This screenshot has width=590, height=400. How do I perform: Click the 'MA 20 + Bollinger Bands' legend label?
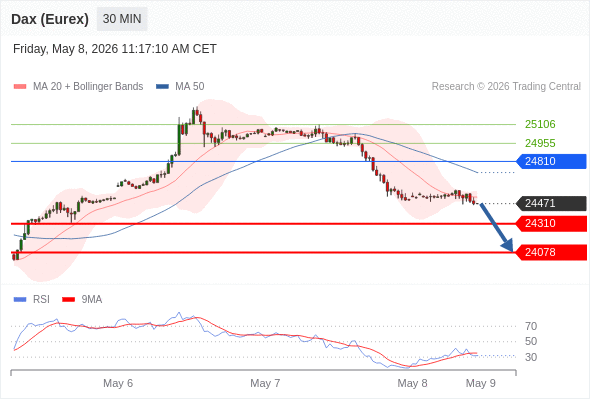pyautogui.click(x=88, y=87)
